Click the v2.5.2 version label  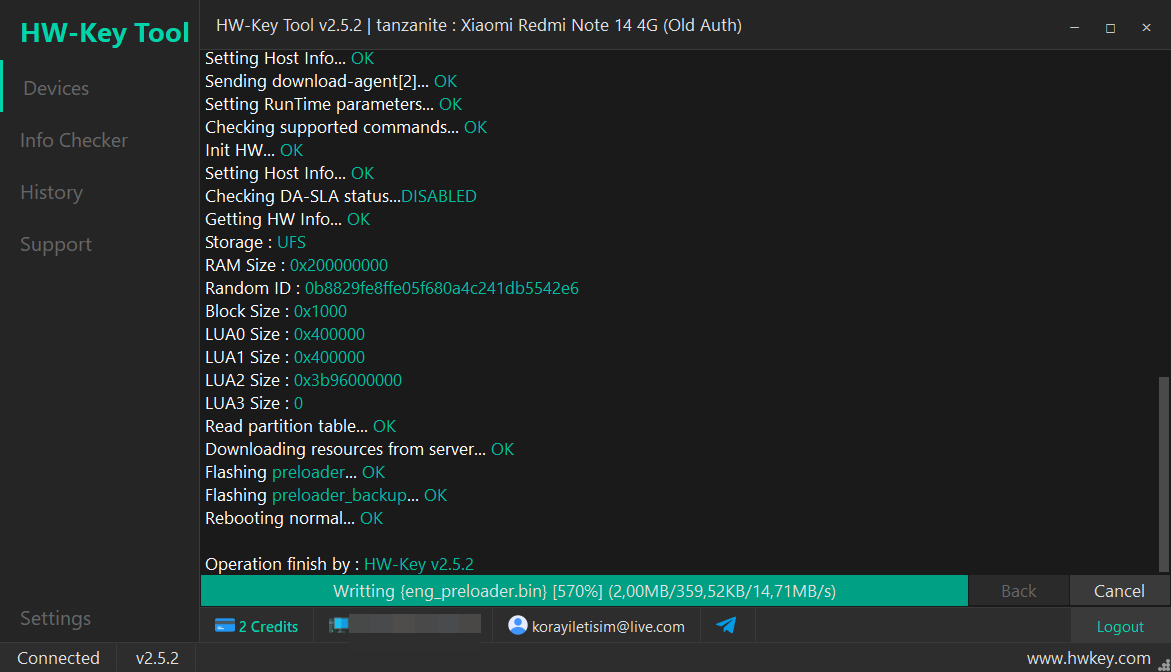click(x=157, y=658)
